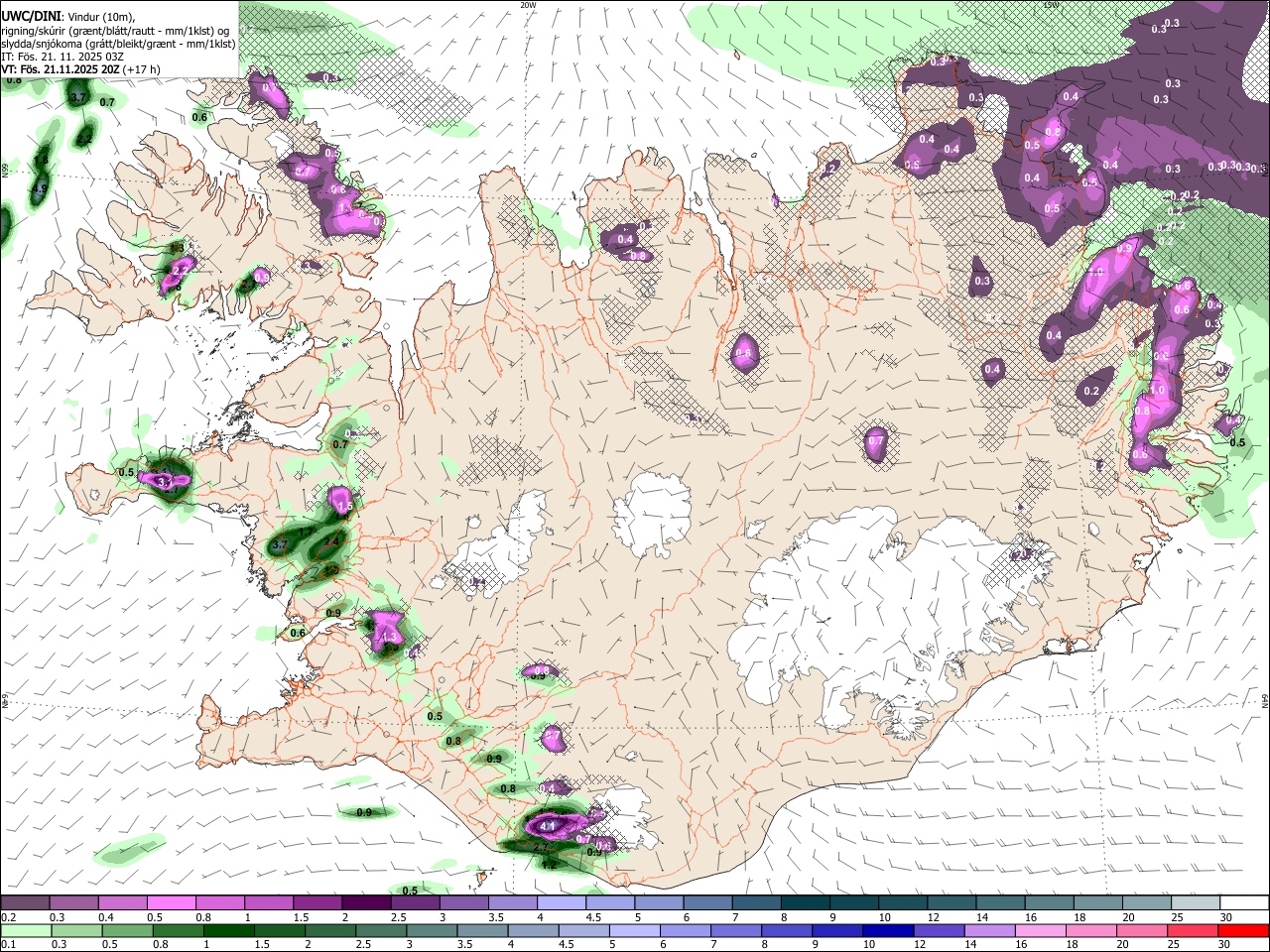Click the "4.9" value on the map
Viewport: 1270px width, 952px height.
click(x=40, y=188)
